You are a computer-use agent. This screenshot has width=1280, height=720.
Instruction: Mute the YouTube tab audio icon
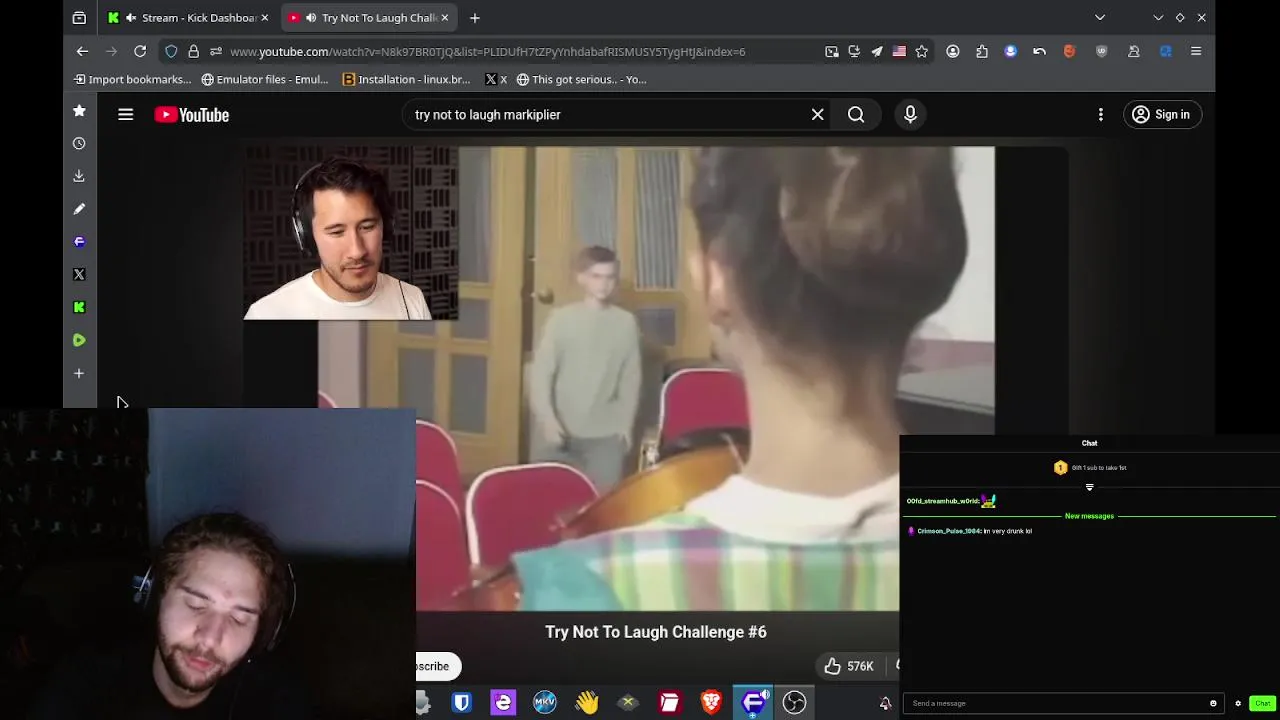tap(311, 18)
